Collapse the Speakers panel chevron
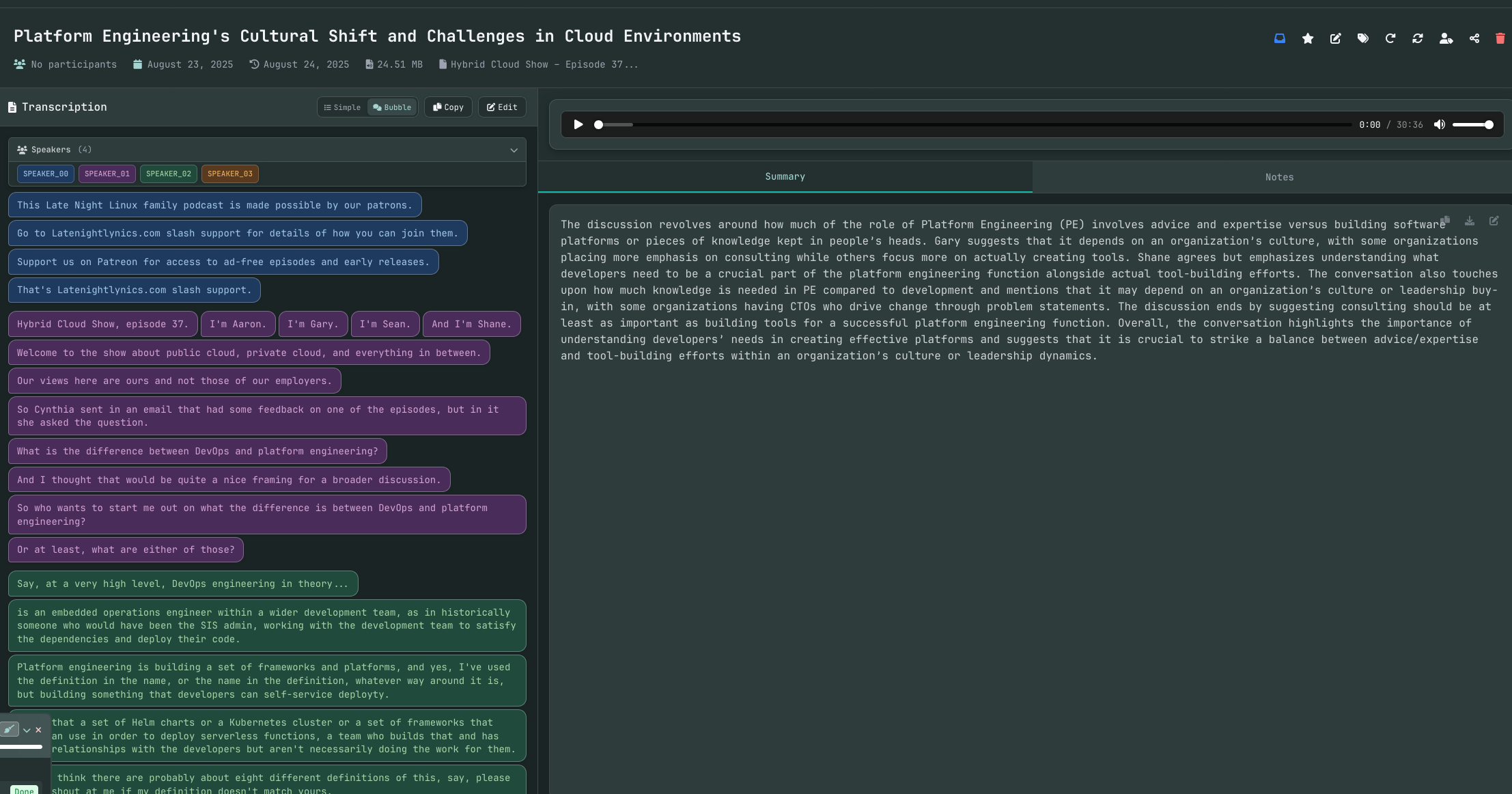Viewport: 1512px width, 794px height. 514,150
